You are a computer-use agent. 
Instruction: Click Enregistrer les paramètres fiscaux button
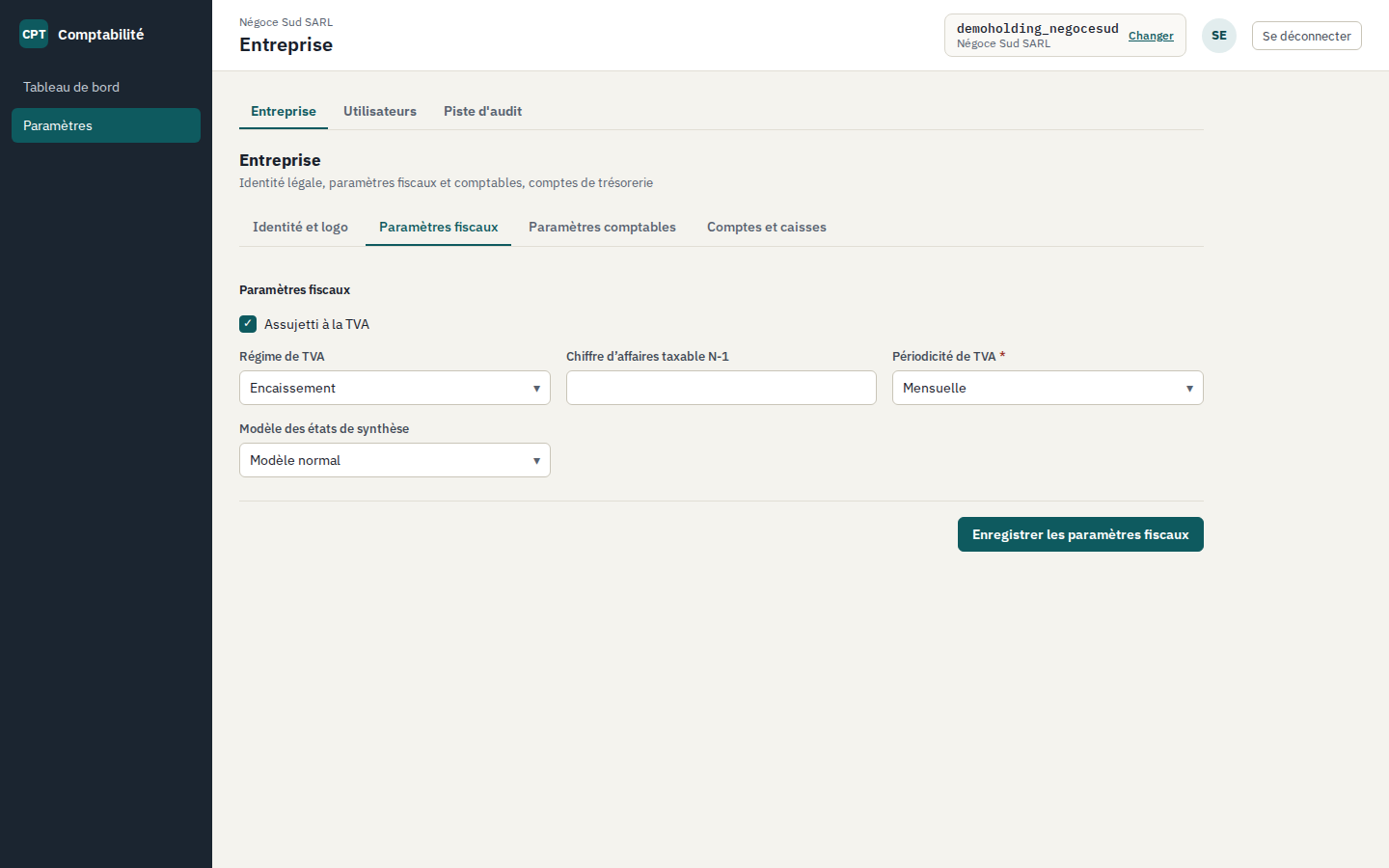(1080, 534)
